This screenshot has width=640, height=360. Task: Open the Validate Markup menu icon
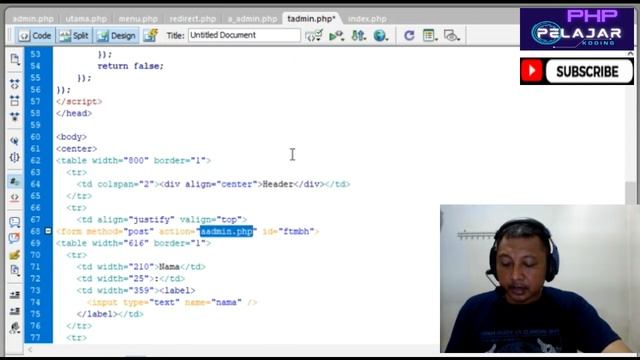pos(314,36)
